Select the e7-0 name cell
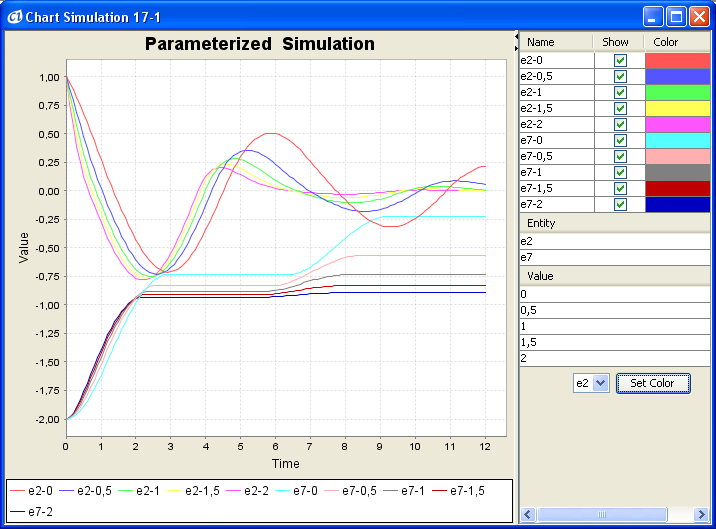The height and width of the screenshot is (529, 716). coord(557,140)
